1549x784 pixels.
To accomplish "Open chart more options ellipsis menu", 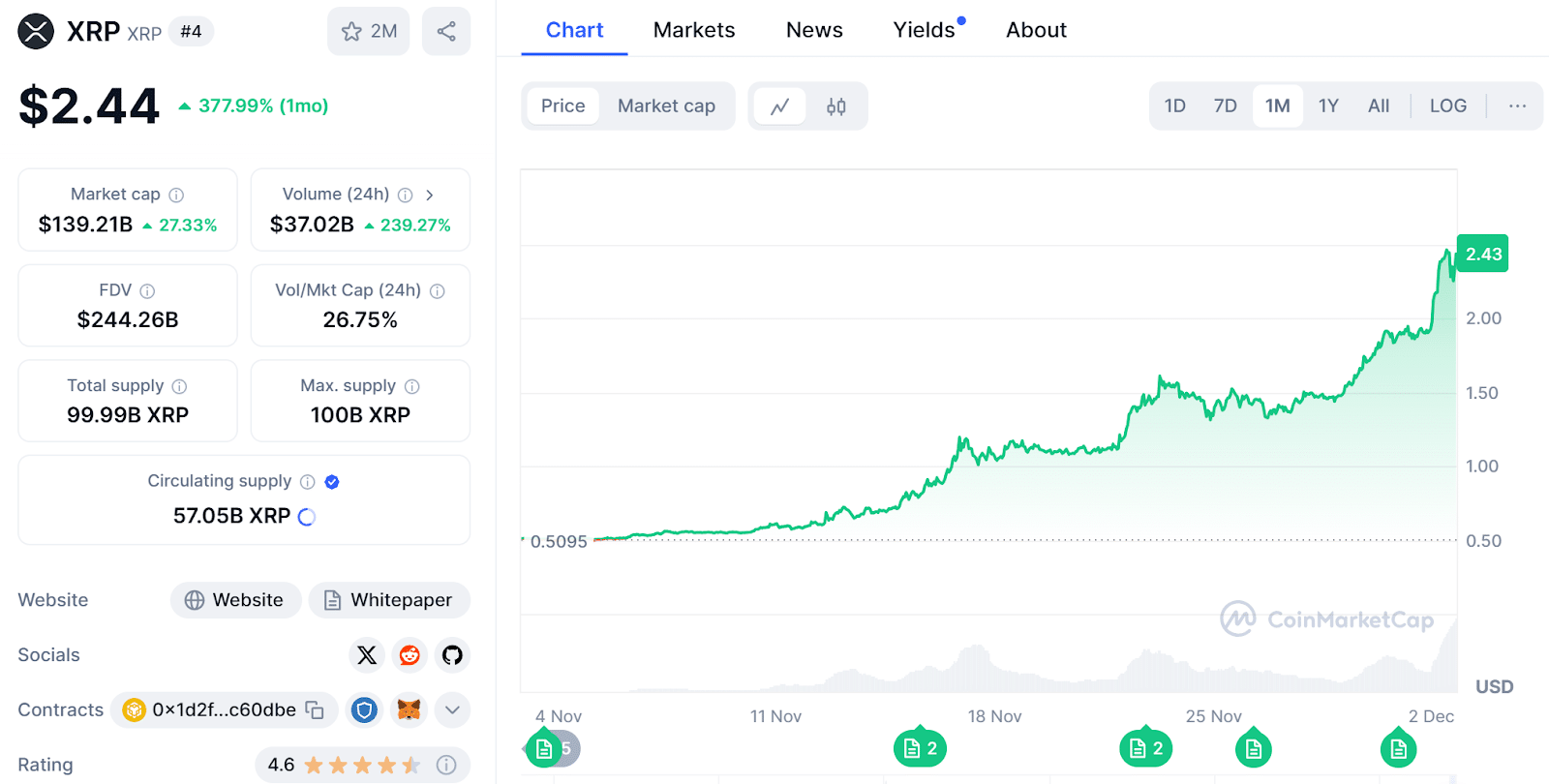I will [1517, 106].
